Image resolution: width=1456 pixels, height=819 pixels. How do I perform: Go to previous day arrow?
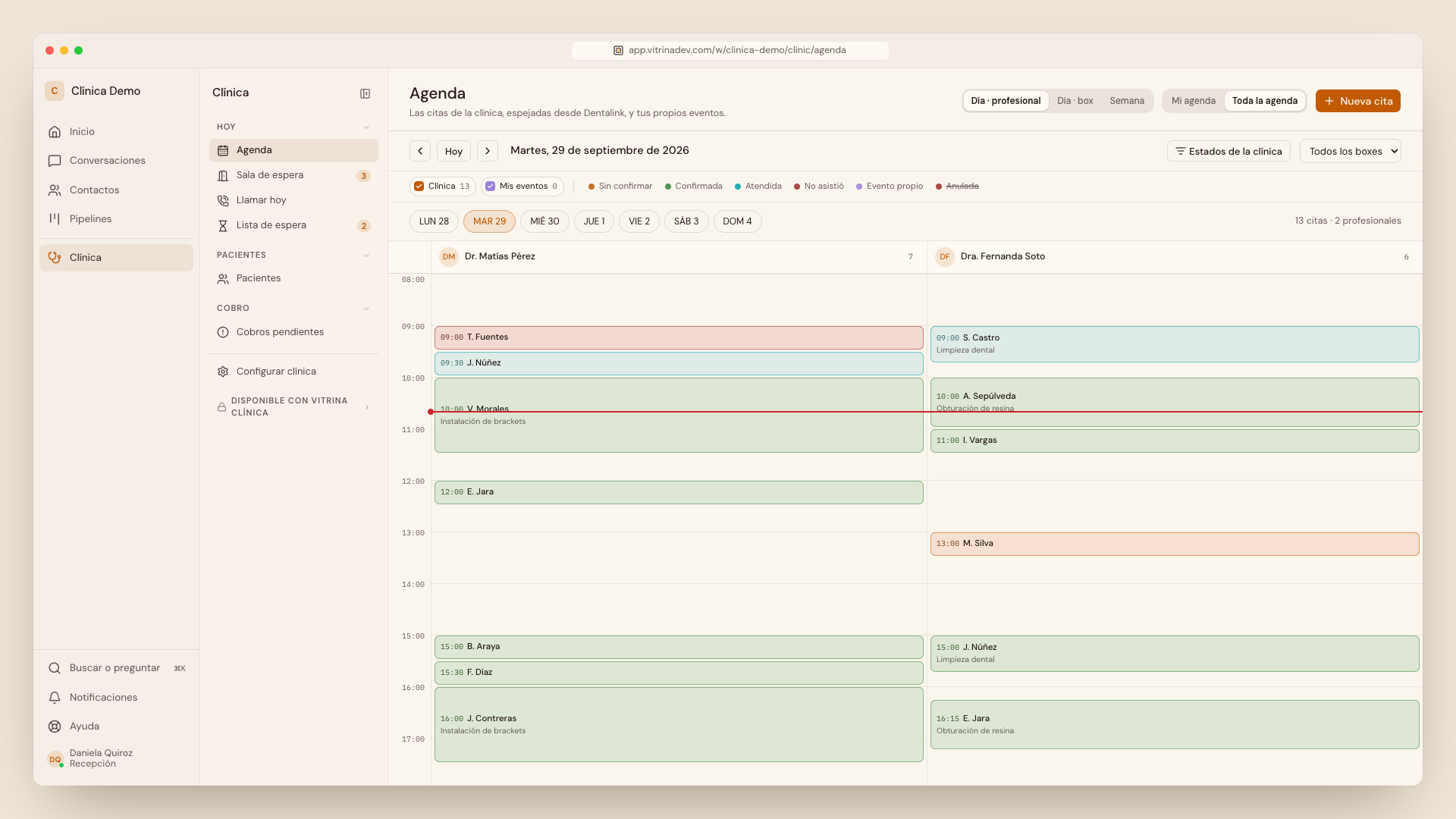click(x=420, y=151)
